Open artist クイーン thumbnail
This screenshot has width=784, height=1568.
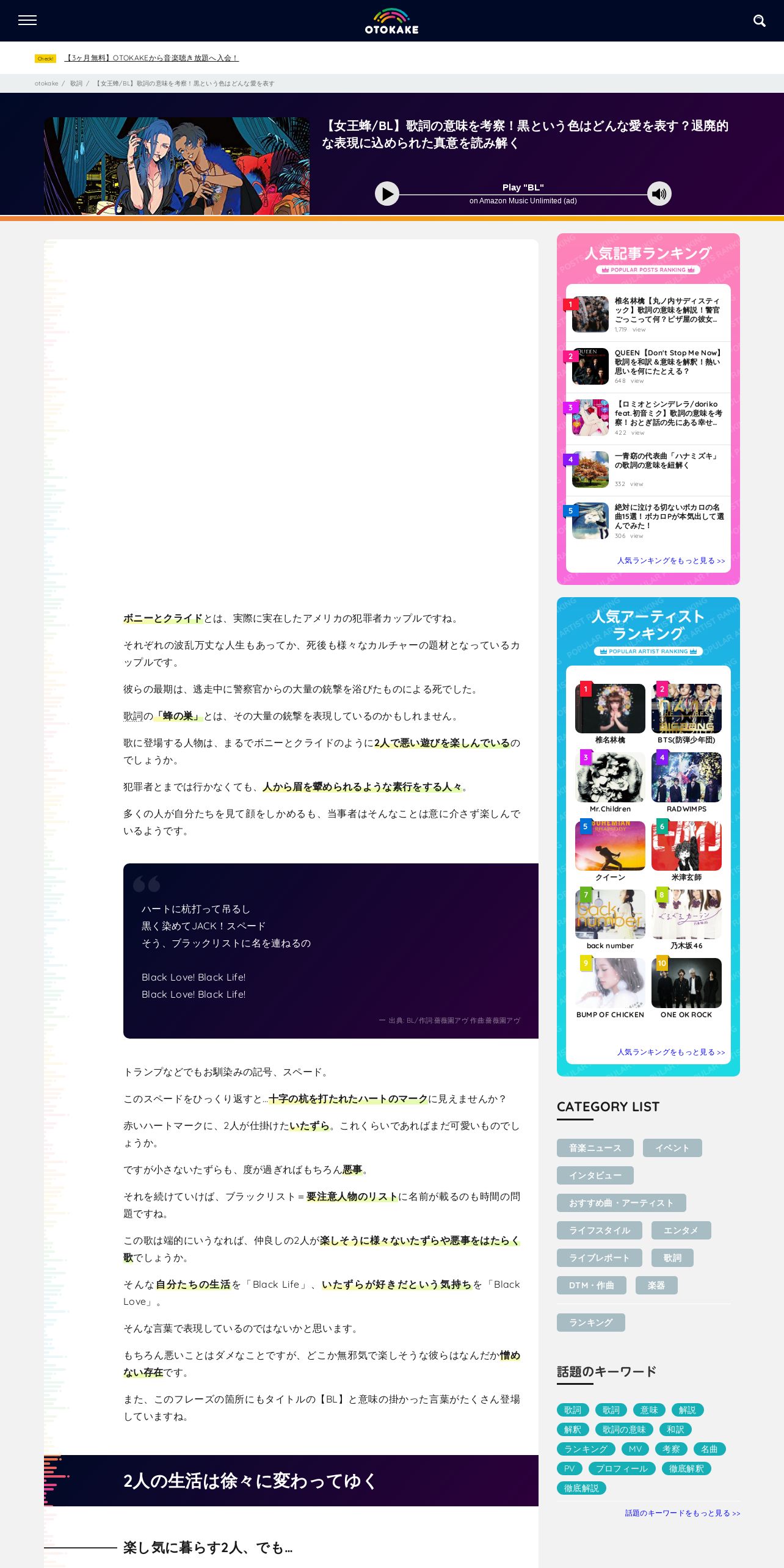(610, 846)
